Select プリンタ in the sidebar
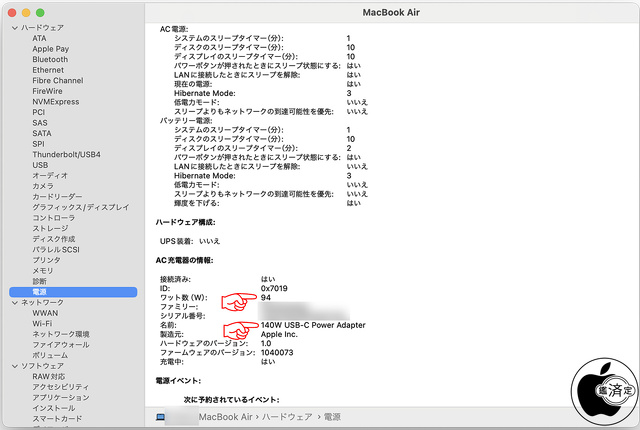This screenshot has height=430, width=640. tap(46, 260)
